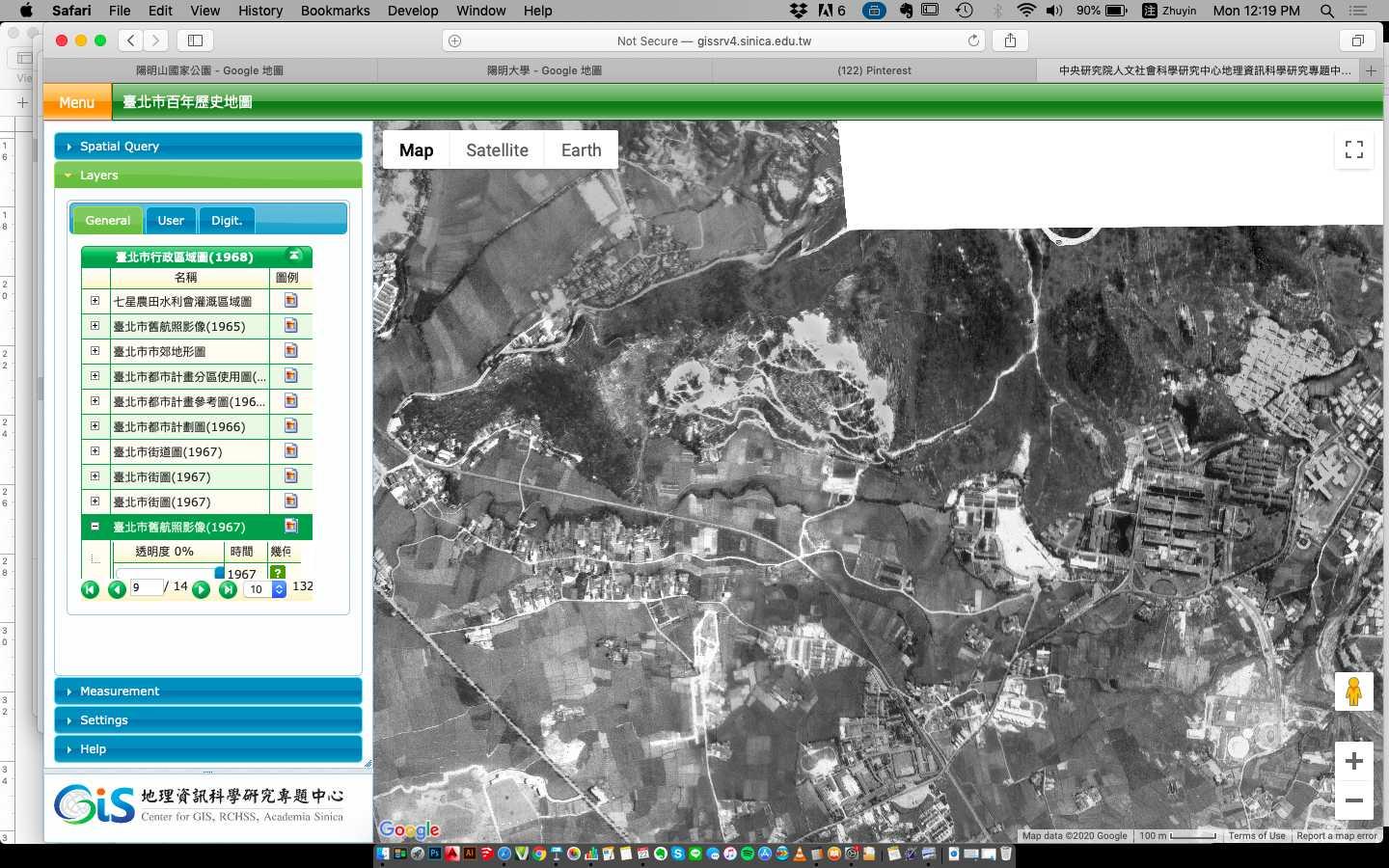
Task: Jump to last page of layer list
Action: (x=228, y=589)
